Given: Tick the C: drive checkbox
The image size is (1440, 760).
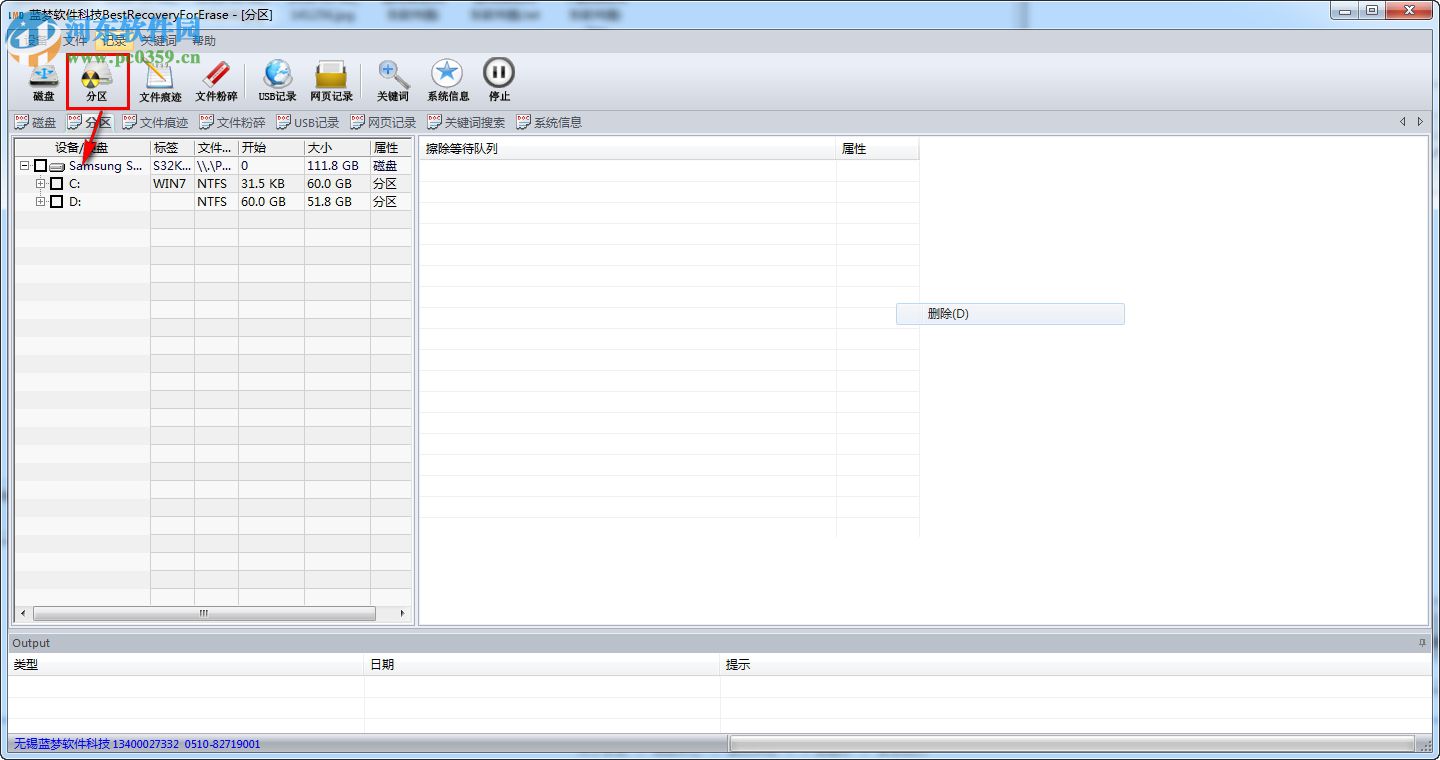Looking at the screenshot, I should 56,183.
